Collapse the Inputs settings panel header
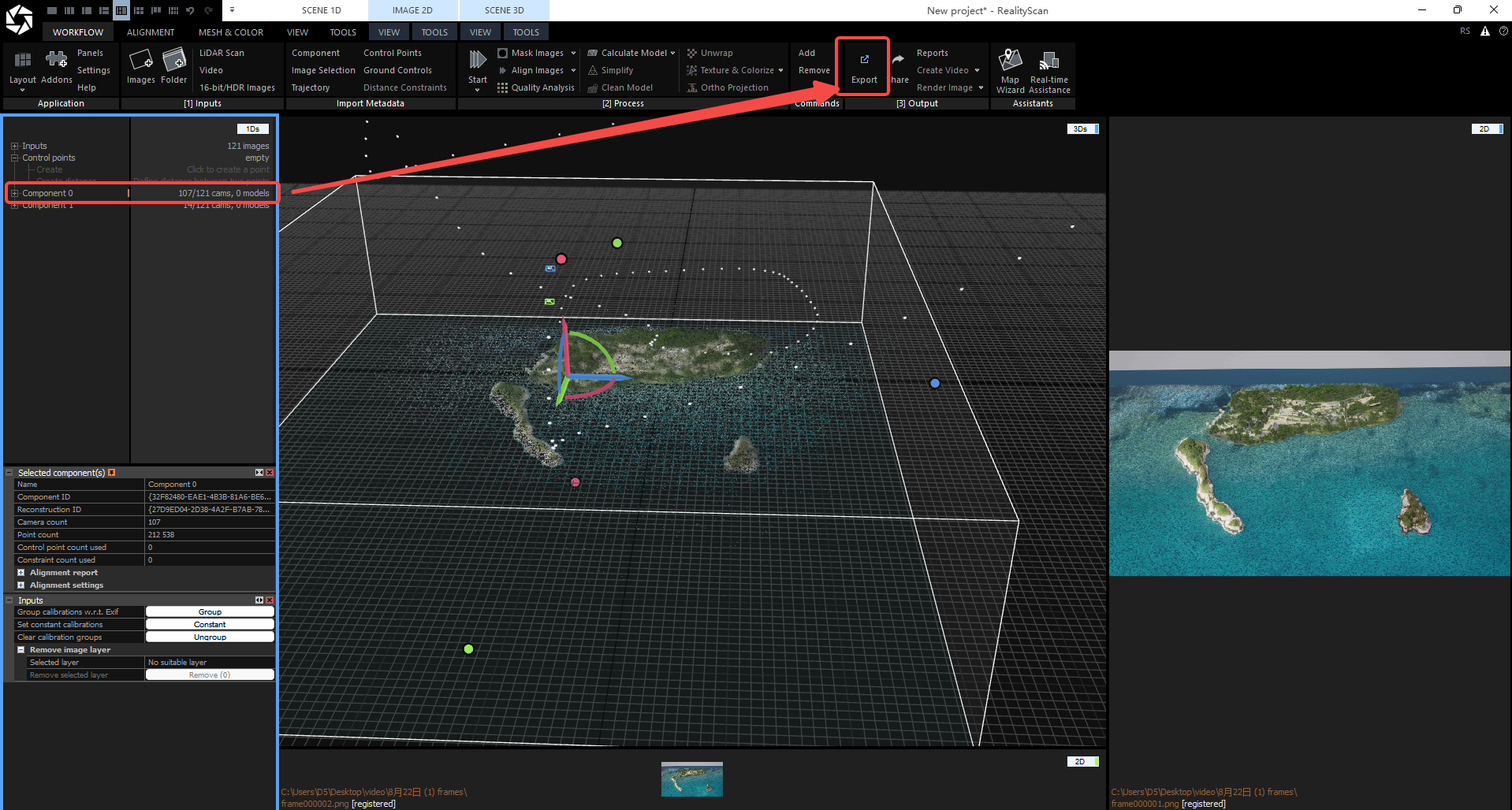Screen dimensions: 1512x810 coord(9,600)
